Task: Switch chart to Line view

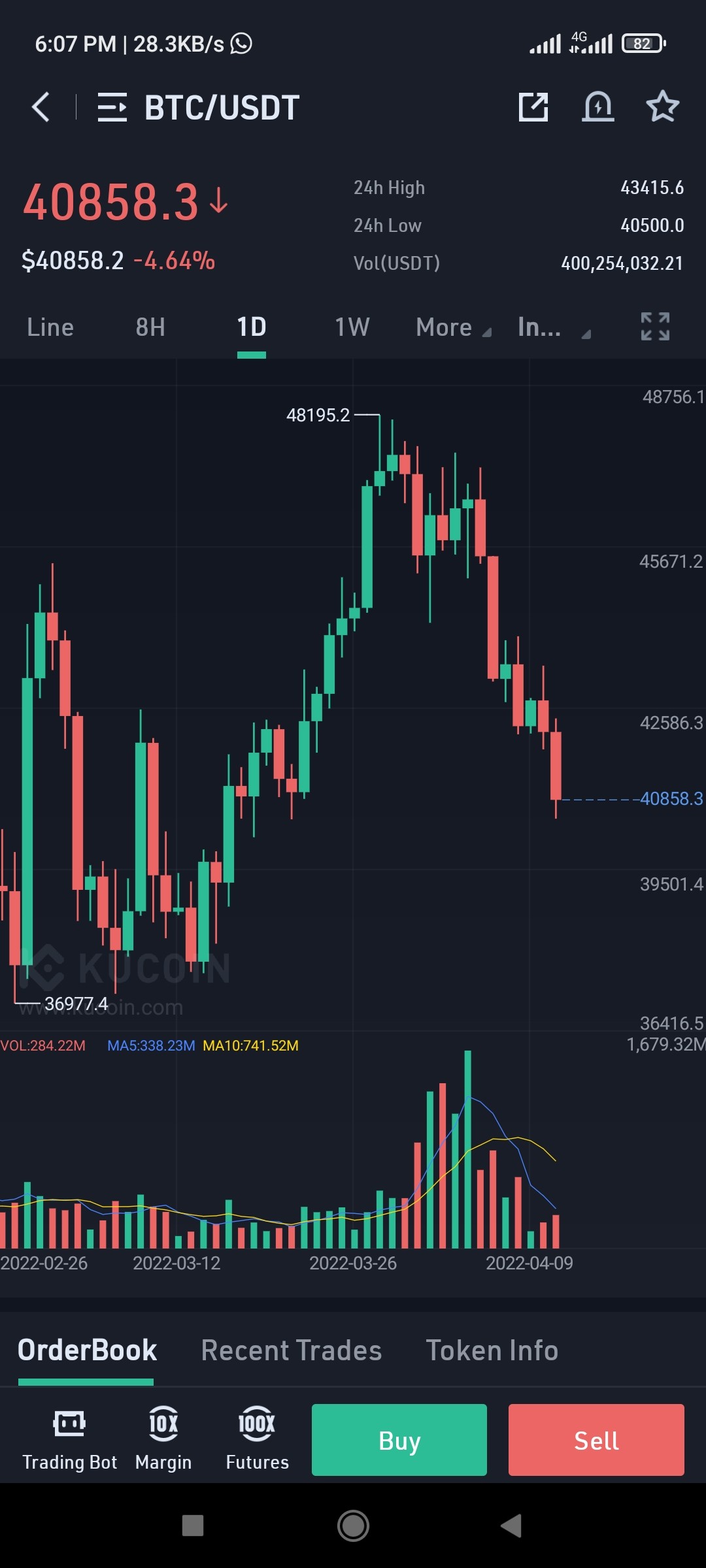Action: point(50,327)
